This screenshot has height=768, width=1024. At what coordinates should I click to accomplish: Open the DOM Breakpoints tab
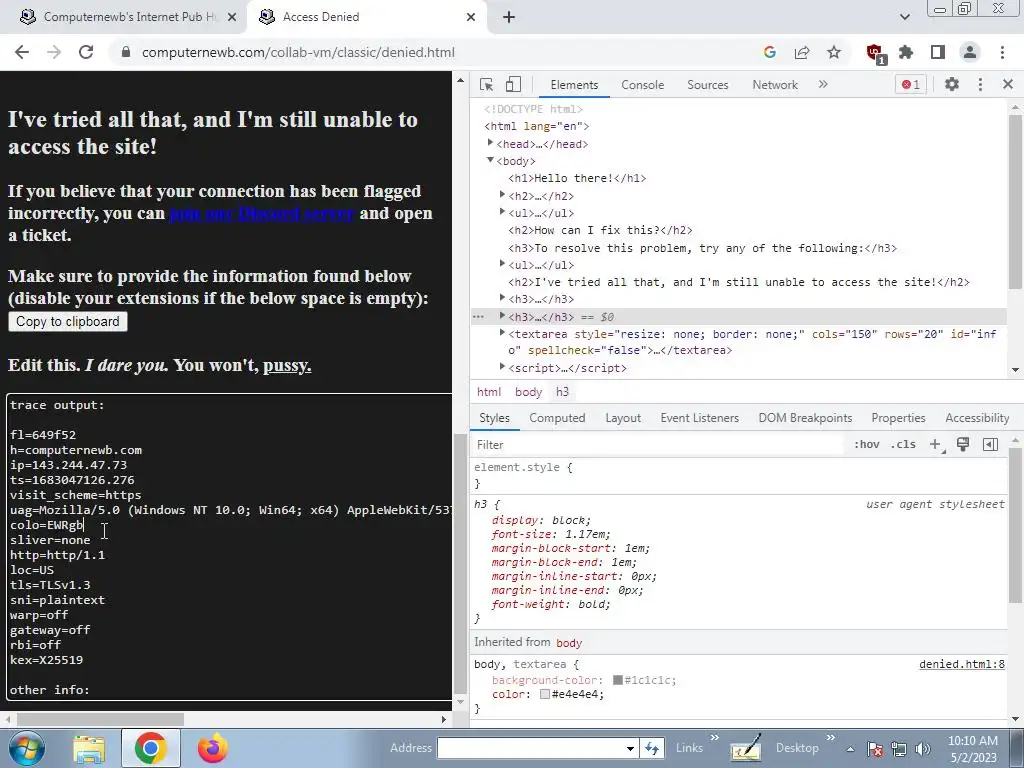point(805,418)
